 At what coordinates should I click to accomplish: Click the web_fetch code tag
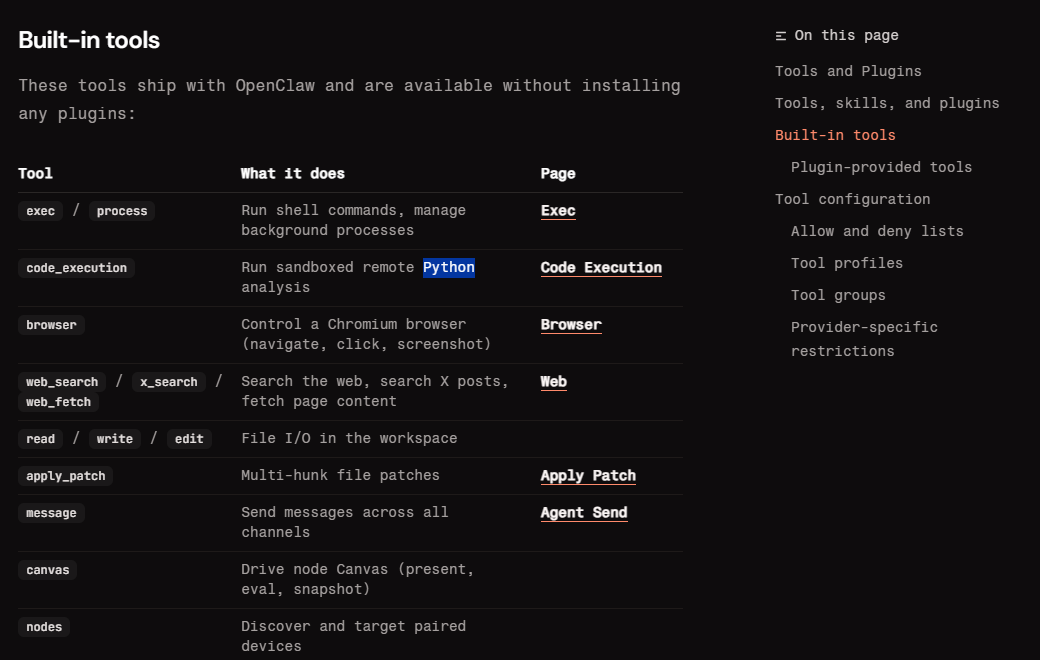click(58, 402)
